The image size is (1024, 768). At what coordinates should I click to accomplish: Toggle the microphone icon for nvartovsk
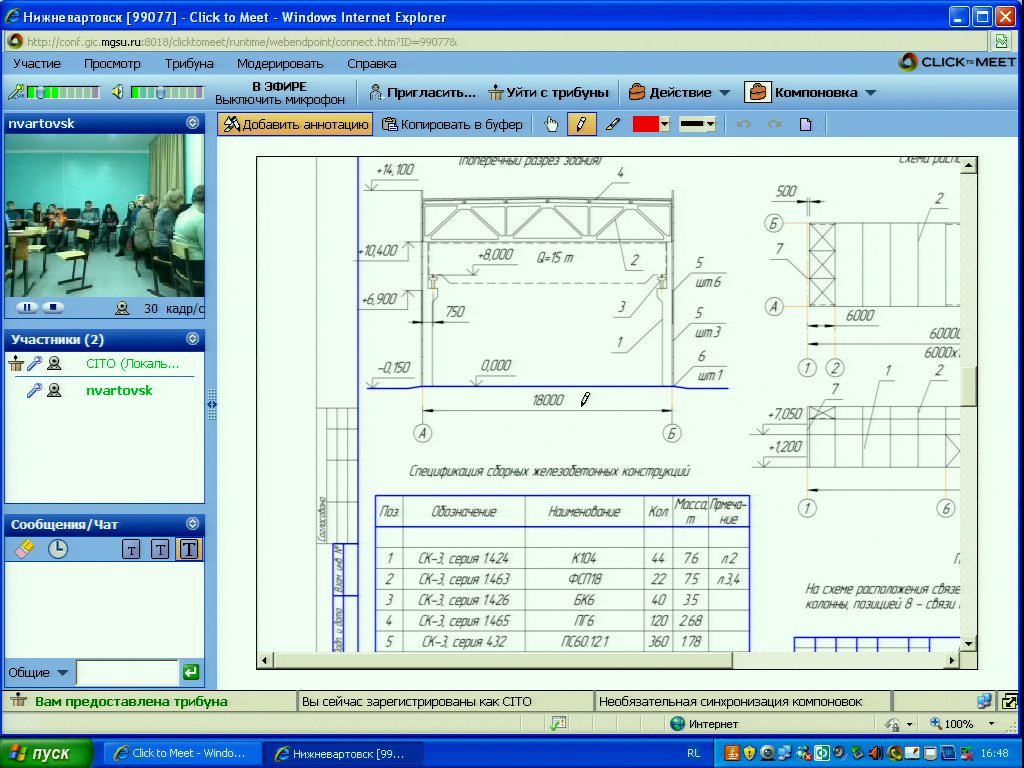coord(35,391)
